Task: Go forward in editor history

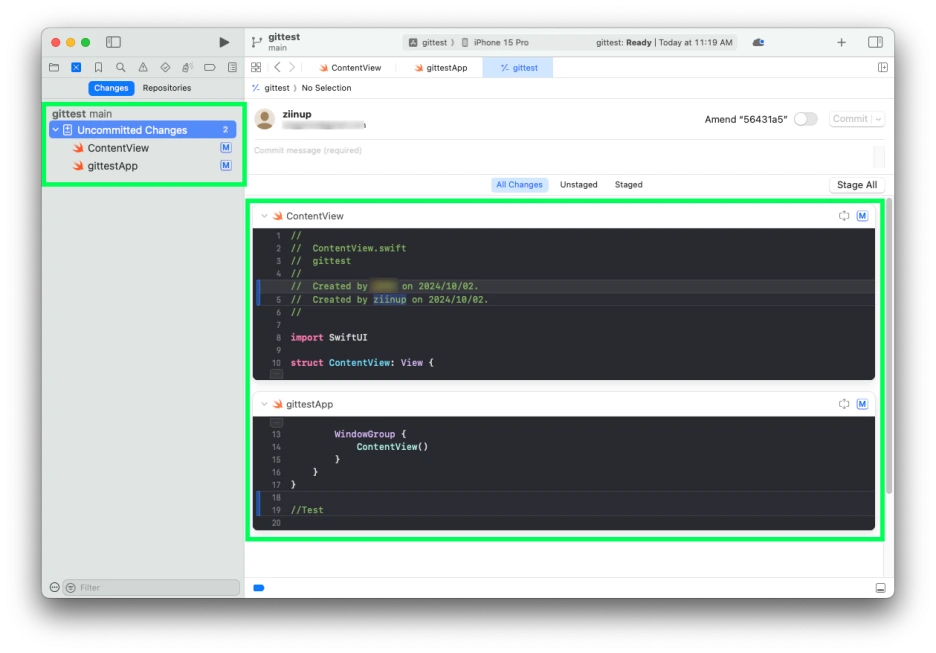Action: coord(292,67)
